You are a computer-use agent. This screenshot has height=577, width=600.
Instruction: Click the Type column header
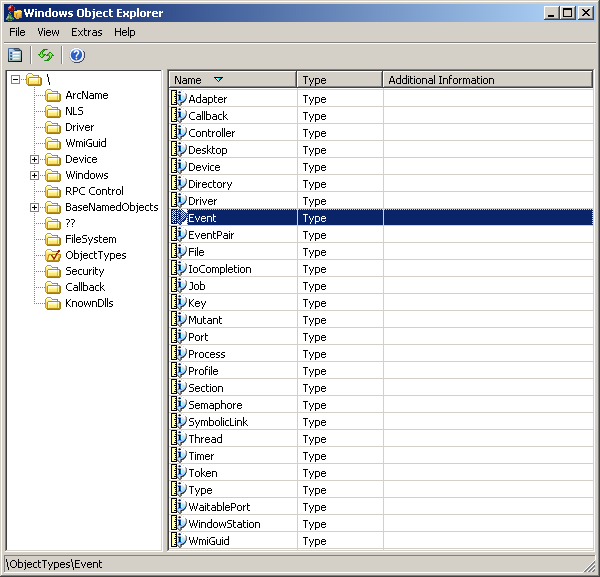tap(339, 80)
